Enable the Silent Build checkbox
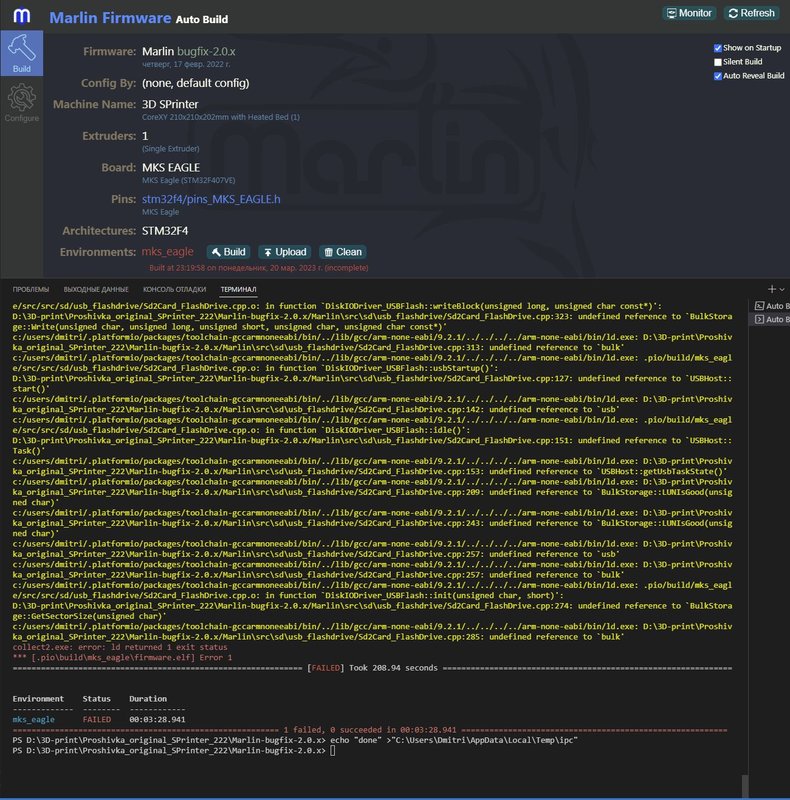790x800 pixels. 718,62
